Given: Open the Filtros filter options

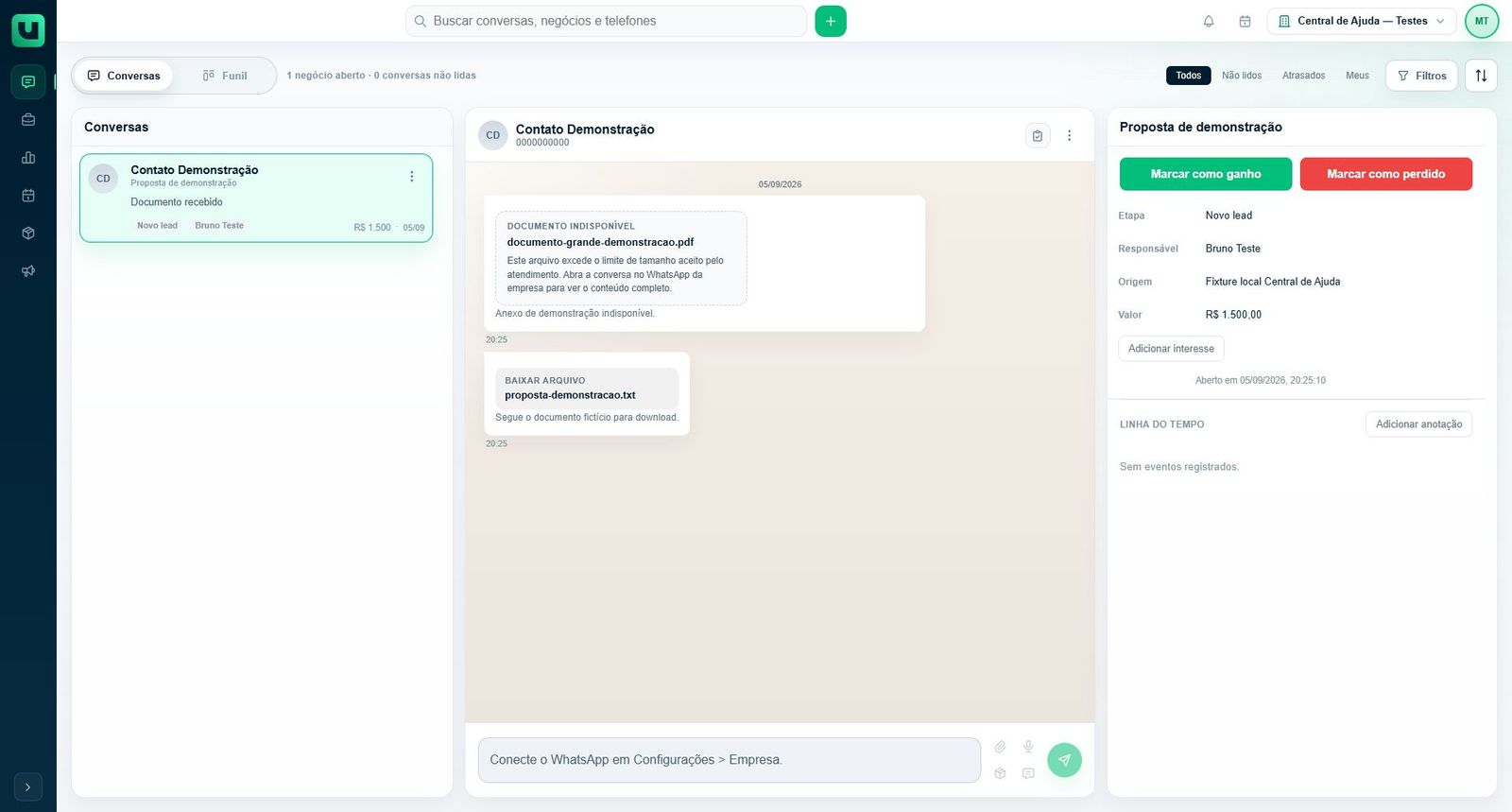Looking at the screenshot, I should tap(1421, 76).
